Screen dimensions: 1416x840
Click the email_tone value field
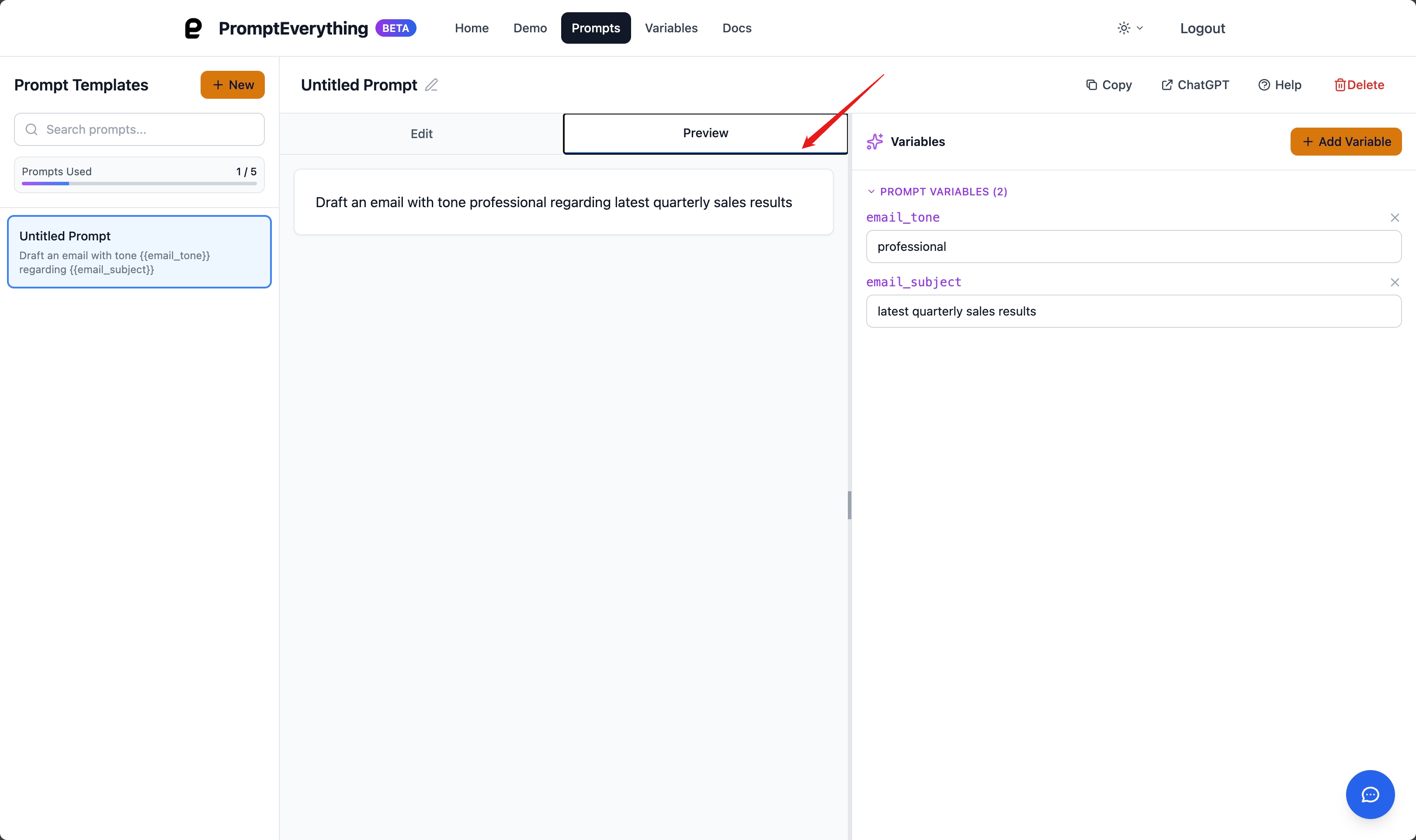(1133, 247)
